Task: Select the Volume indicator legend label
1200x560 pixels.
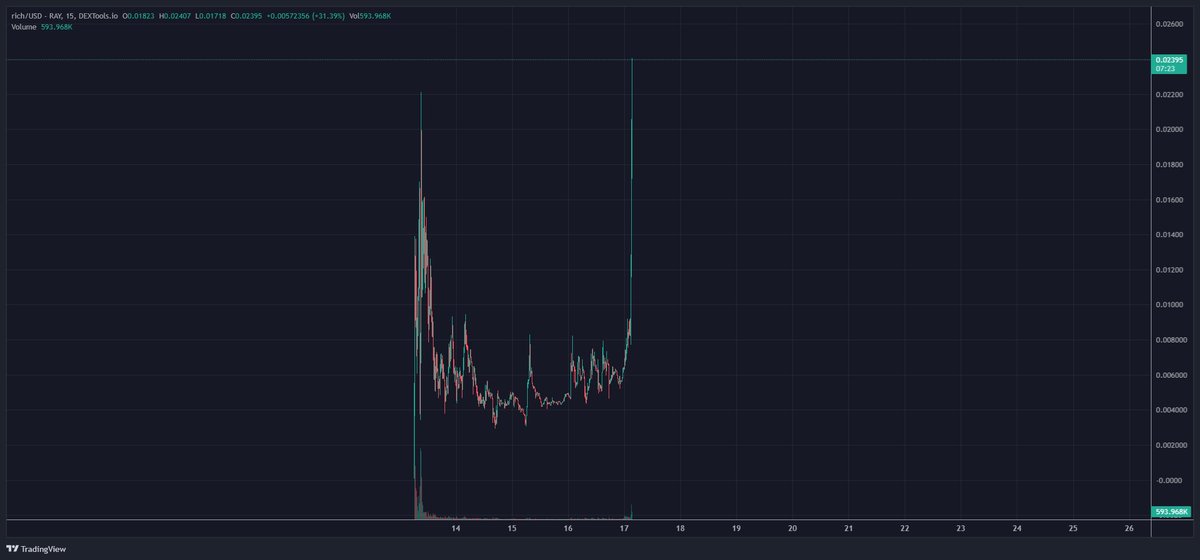Action: coord(23,27)
